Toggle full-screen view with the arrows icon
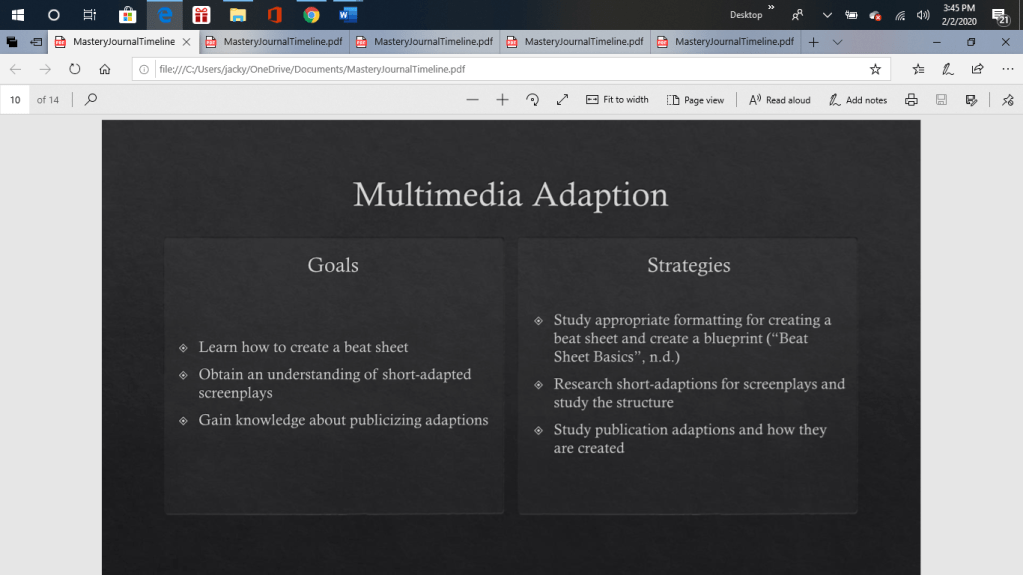Screen dimensions: 1023x575 coord(562,100)
